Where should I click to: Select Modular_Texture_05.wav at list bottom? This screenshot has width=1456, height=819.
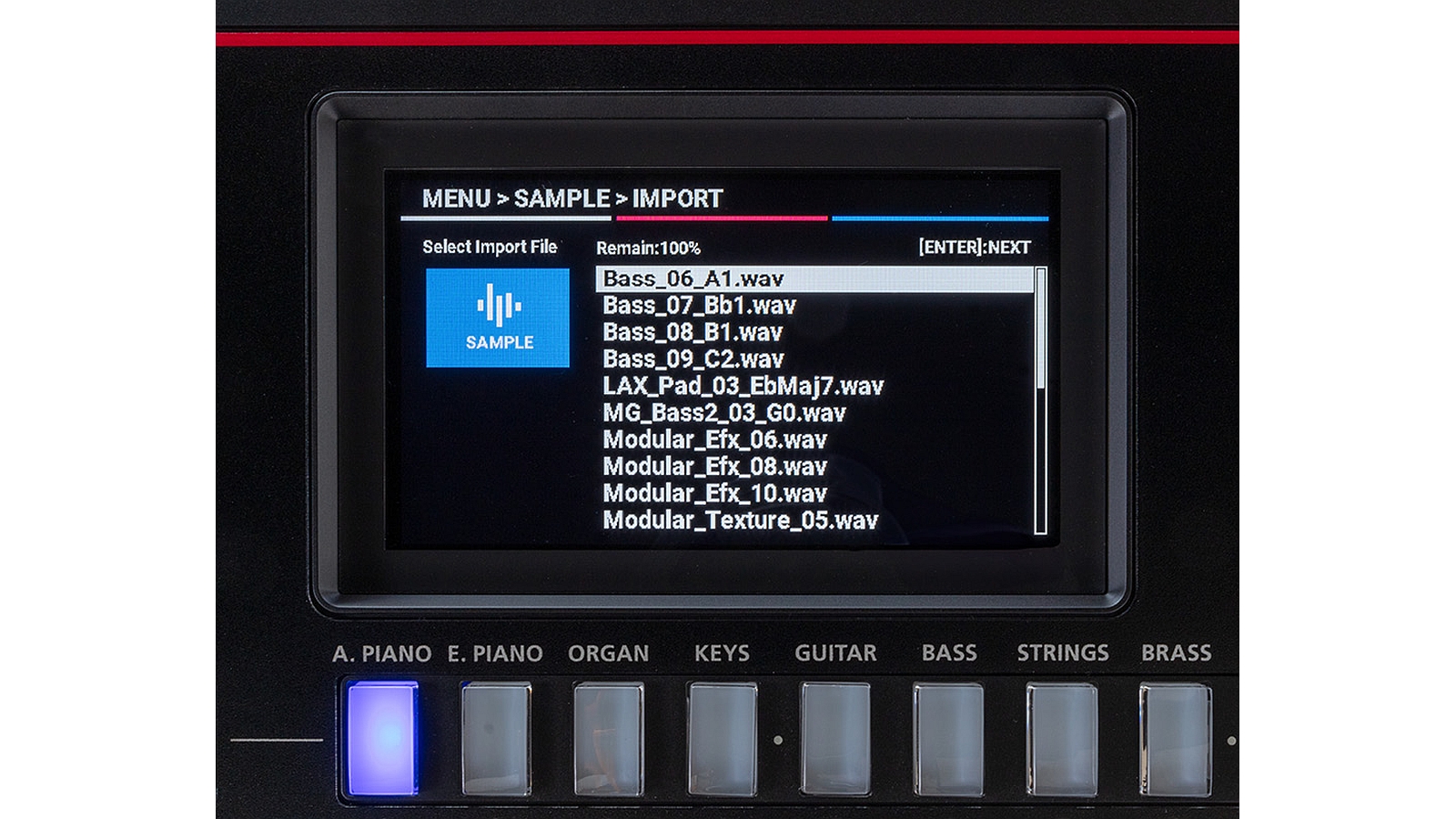click(740, 521)
